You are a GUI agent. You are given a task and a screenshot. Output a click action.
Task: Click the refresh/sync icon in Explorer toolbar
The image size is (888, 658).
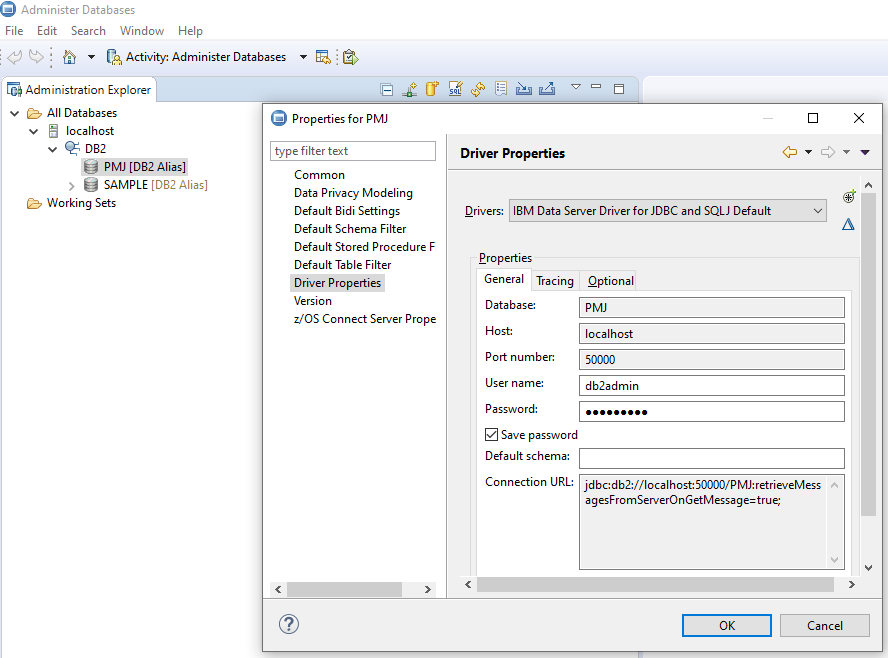[478, 89]
